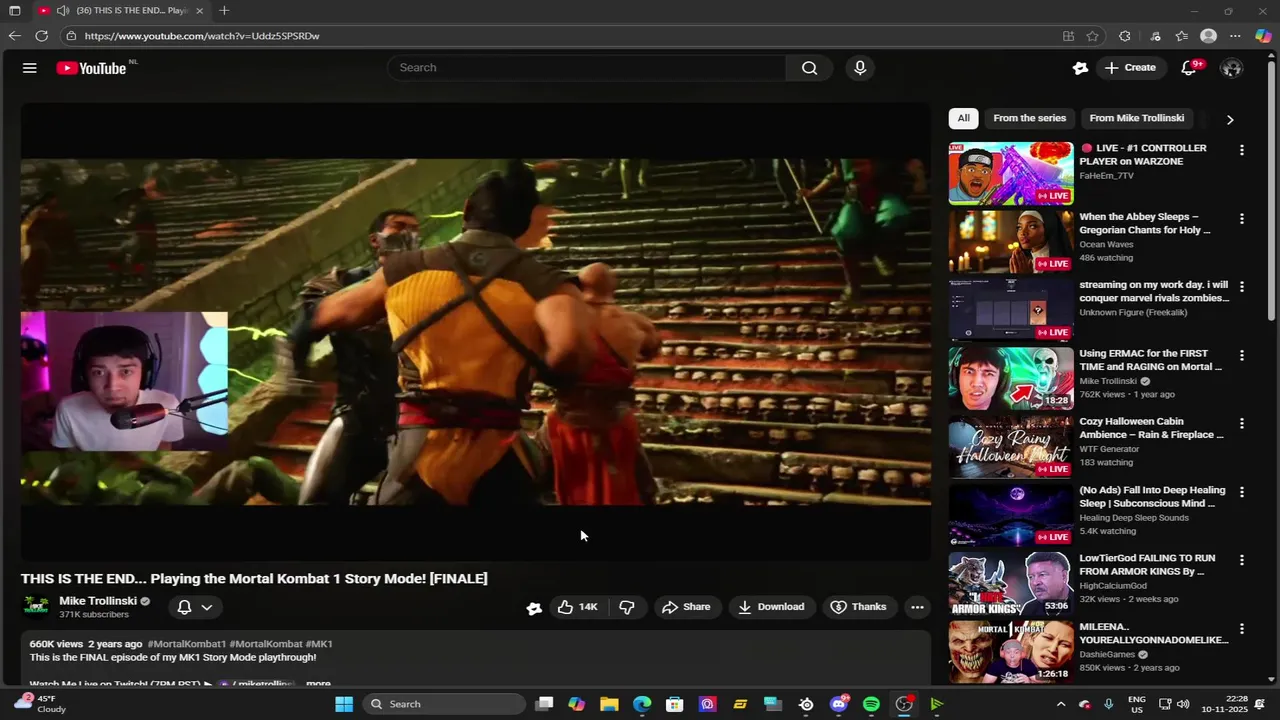The image size is (1280, 720).
Task: Start voice search with microphone icon
Action: click(860, 68)
